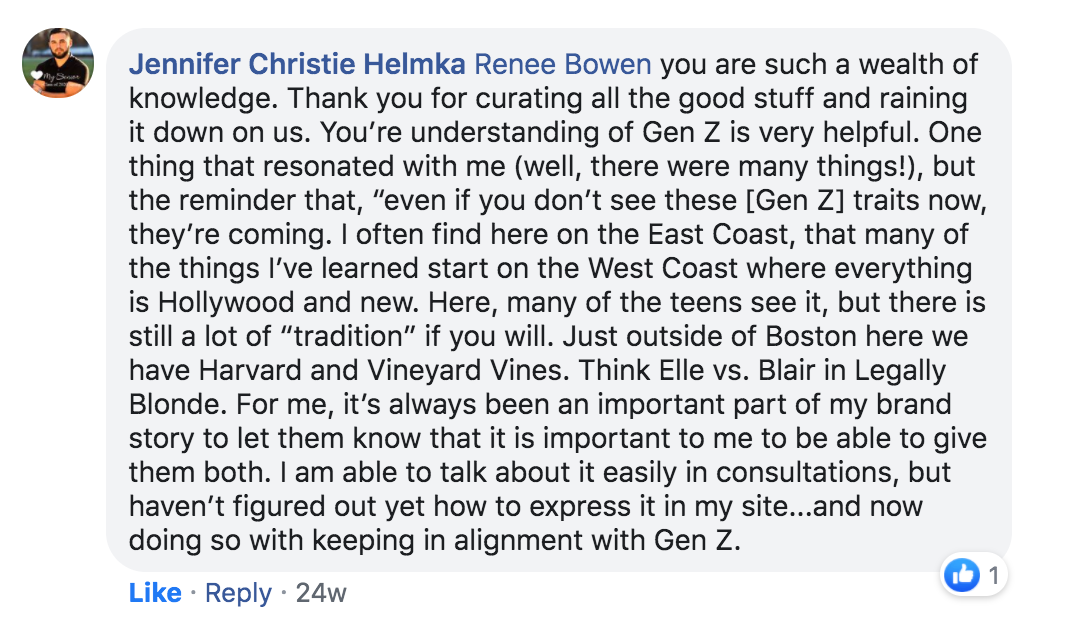1074x622 pixels.
Task: Open the commenter's profile picture
Action: pos(58,63)
